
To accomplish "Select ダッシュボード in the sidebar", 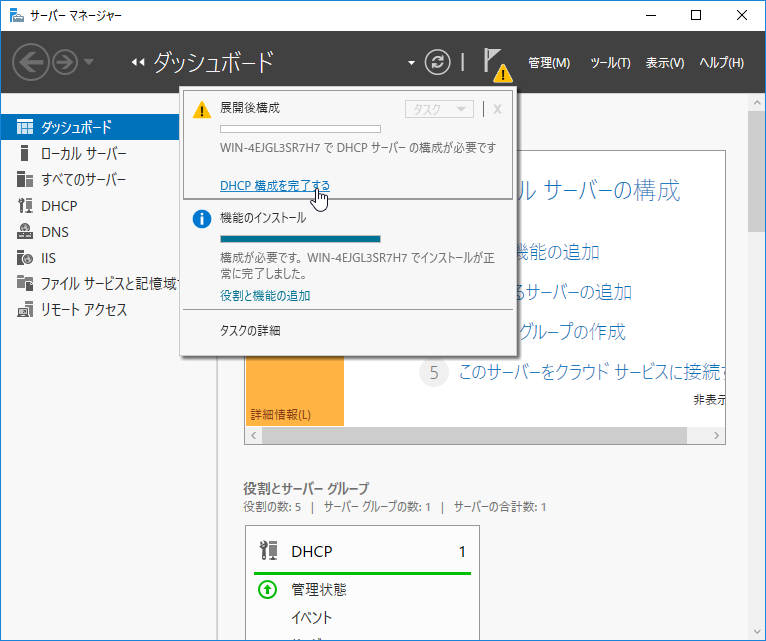I will (x=90, y=127).
